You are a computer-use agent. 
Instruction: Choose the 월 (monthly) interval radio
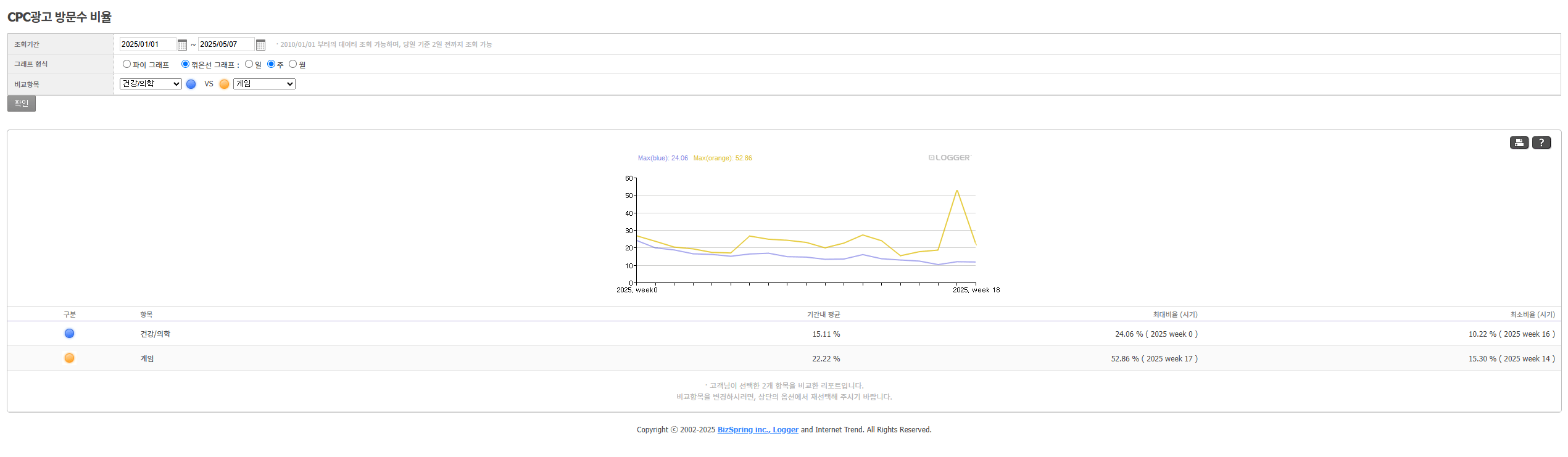click(293, 64)
